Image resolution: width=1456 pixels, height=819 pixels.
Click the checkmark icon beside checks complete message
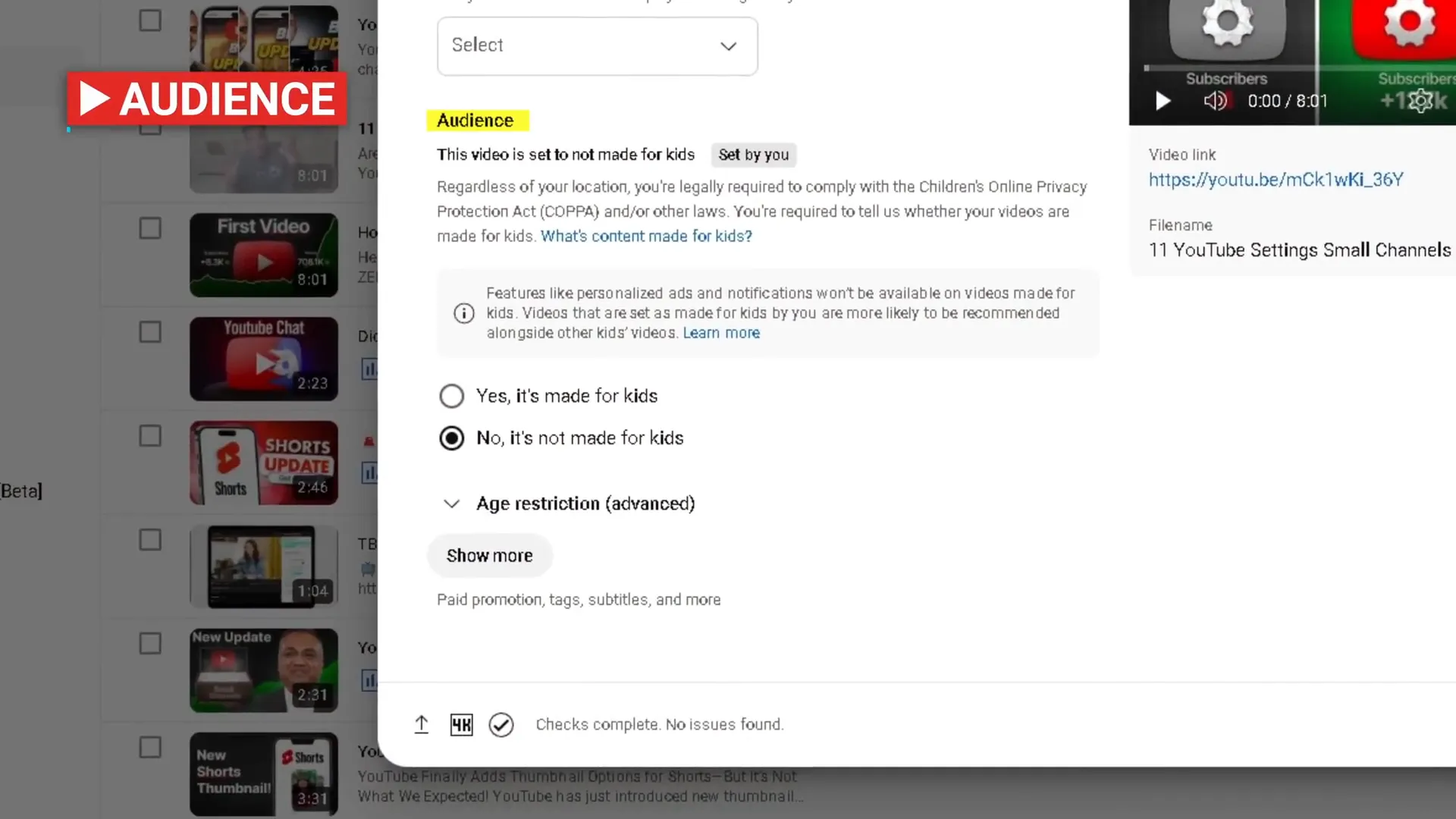pyautogui.click(x=501, y=725)
